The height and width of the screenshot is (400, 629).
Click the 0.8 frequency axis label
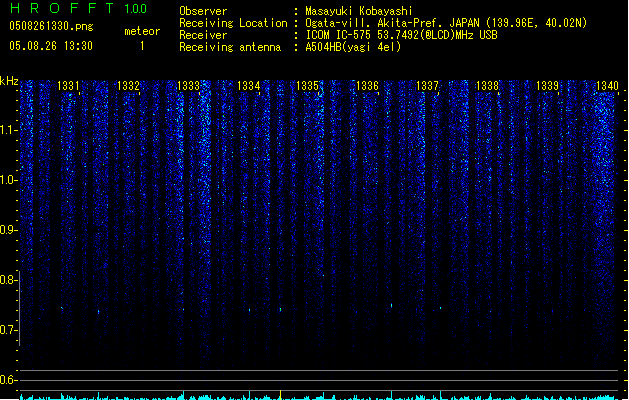click(8, 280)
